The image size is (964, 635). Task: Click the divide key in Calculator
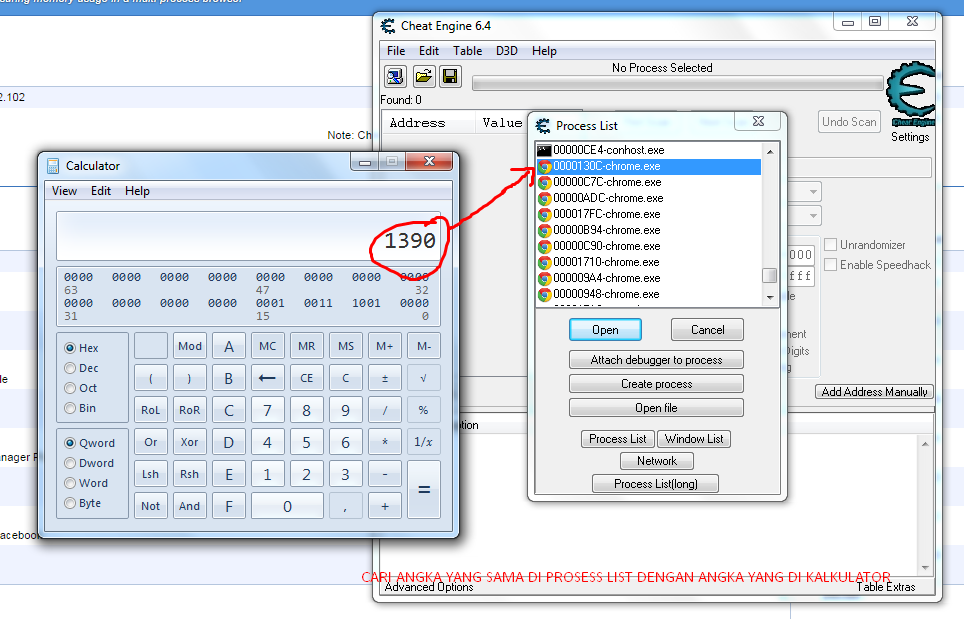pos(385,410)
